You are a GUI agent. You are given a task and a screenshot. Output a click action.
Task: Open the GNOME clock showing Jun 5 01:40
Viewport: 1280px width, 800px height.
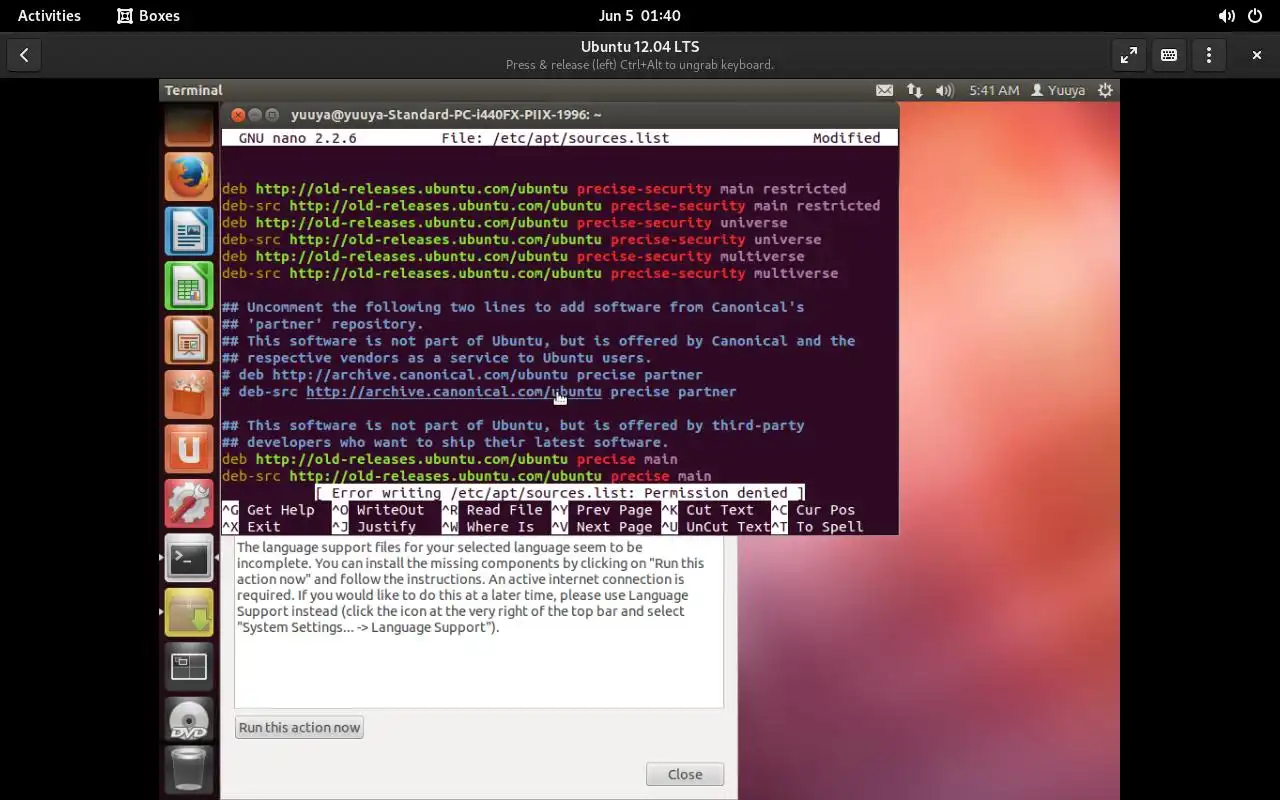tap(640, 16)
